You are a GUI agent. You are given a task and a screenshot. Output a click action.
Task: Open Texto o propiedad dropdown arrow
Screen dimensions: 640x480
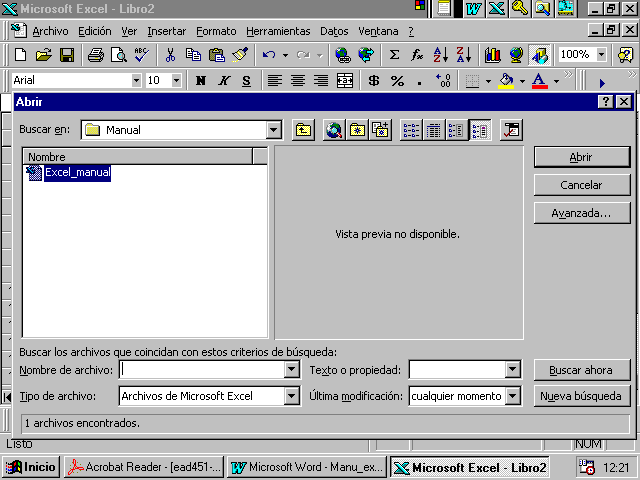(x=512, y=370)
